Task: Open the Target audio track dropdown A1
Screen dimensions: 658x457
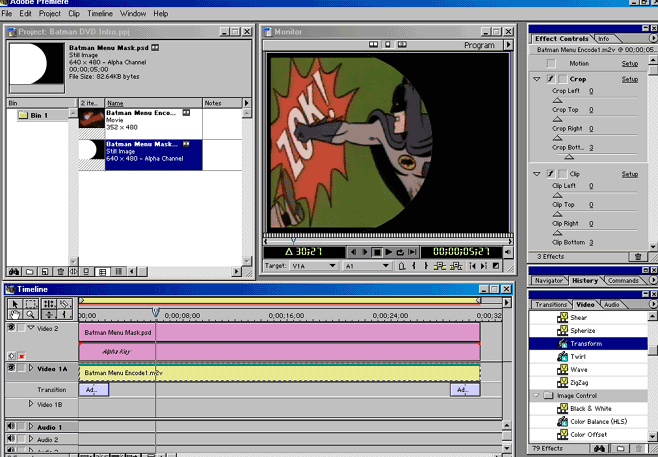Action: 367,266
